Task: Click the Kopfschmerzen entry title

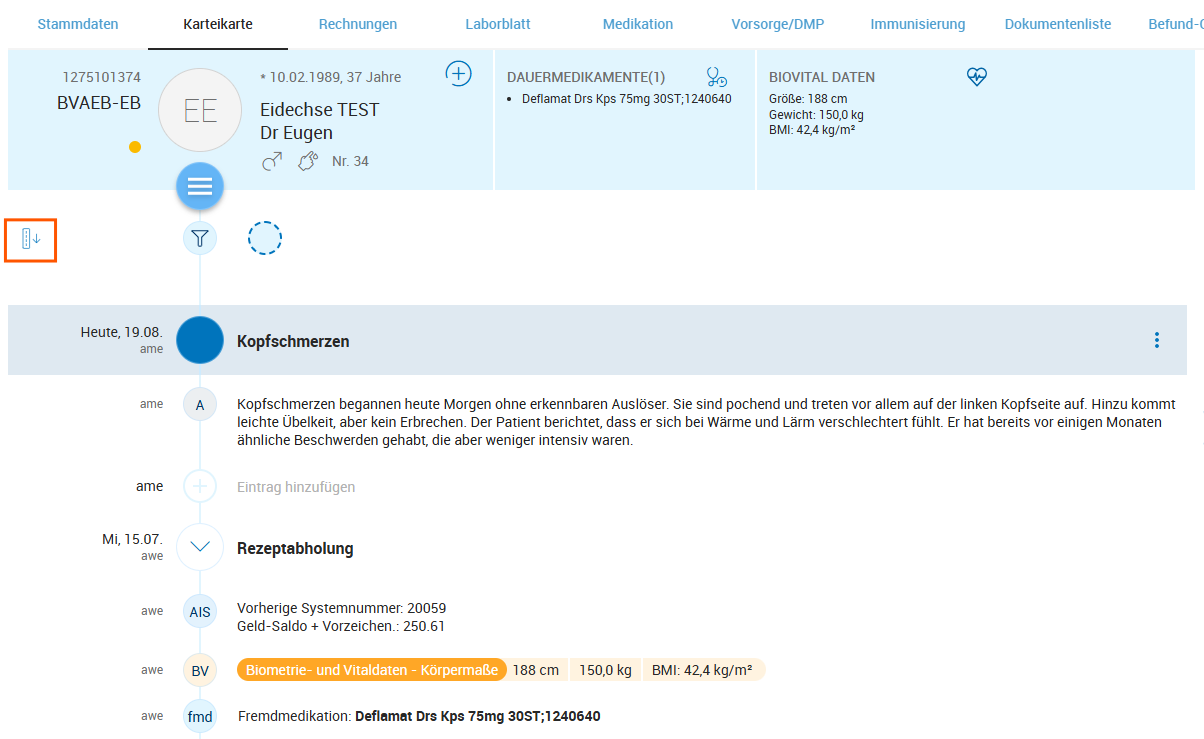Action: coord(293,341)
